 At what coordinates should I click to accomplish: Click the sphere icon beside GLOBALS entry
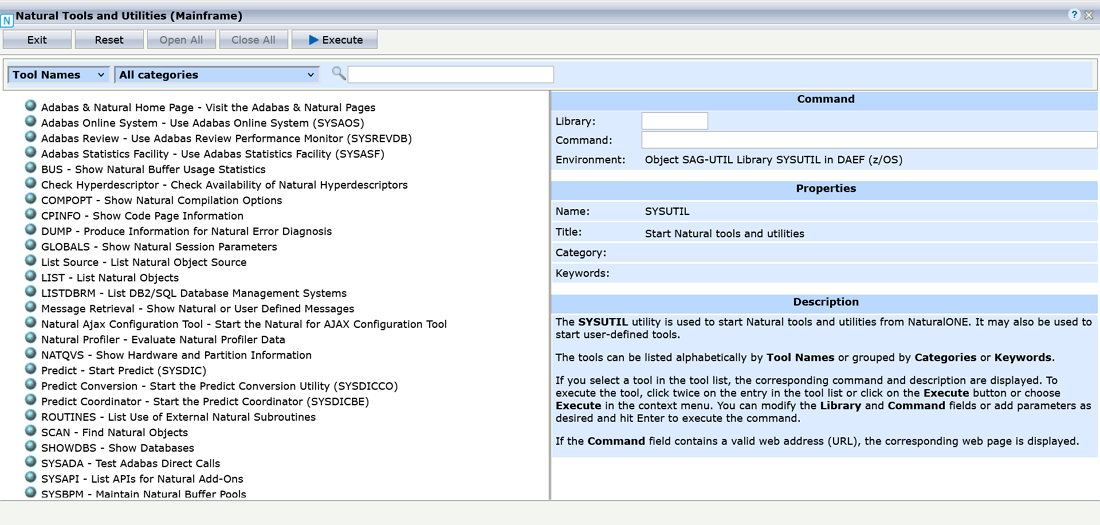tap(30, 245)
